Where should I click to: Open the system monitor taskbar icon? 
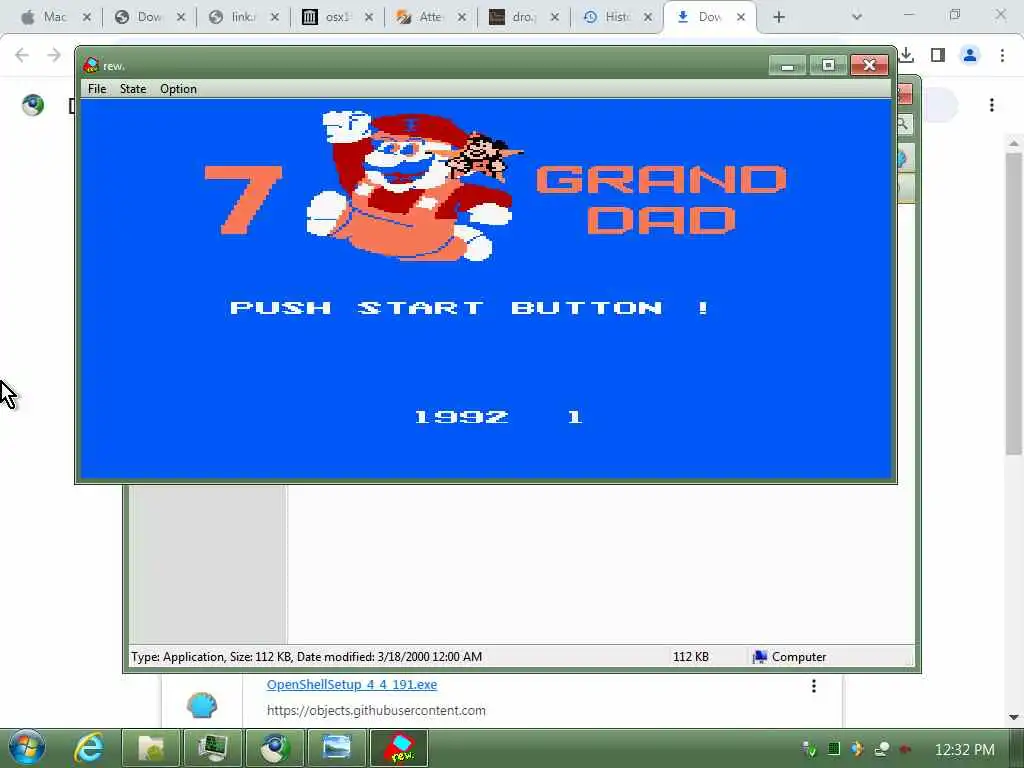click(213, 748)
